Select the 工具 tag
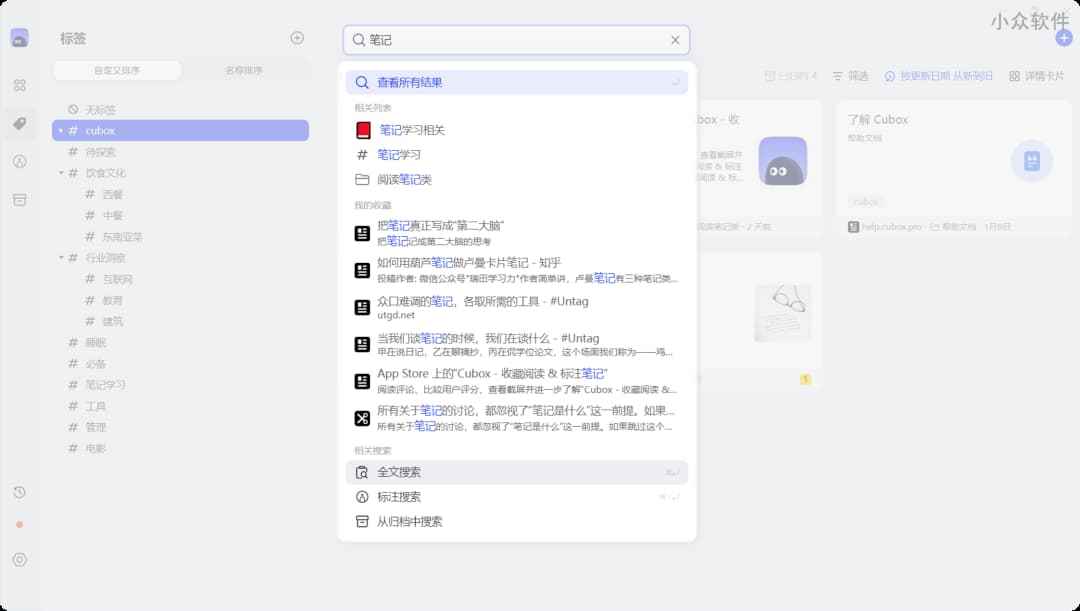The height and width of the screenshot is (611, 1080). (x=180, y=406)
